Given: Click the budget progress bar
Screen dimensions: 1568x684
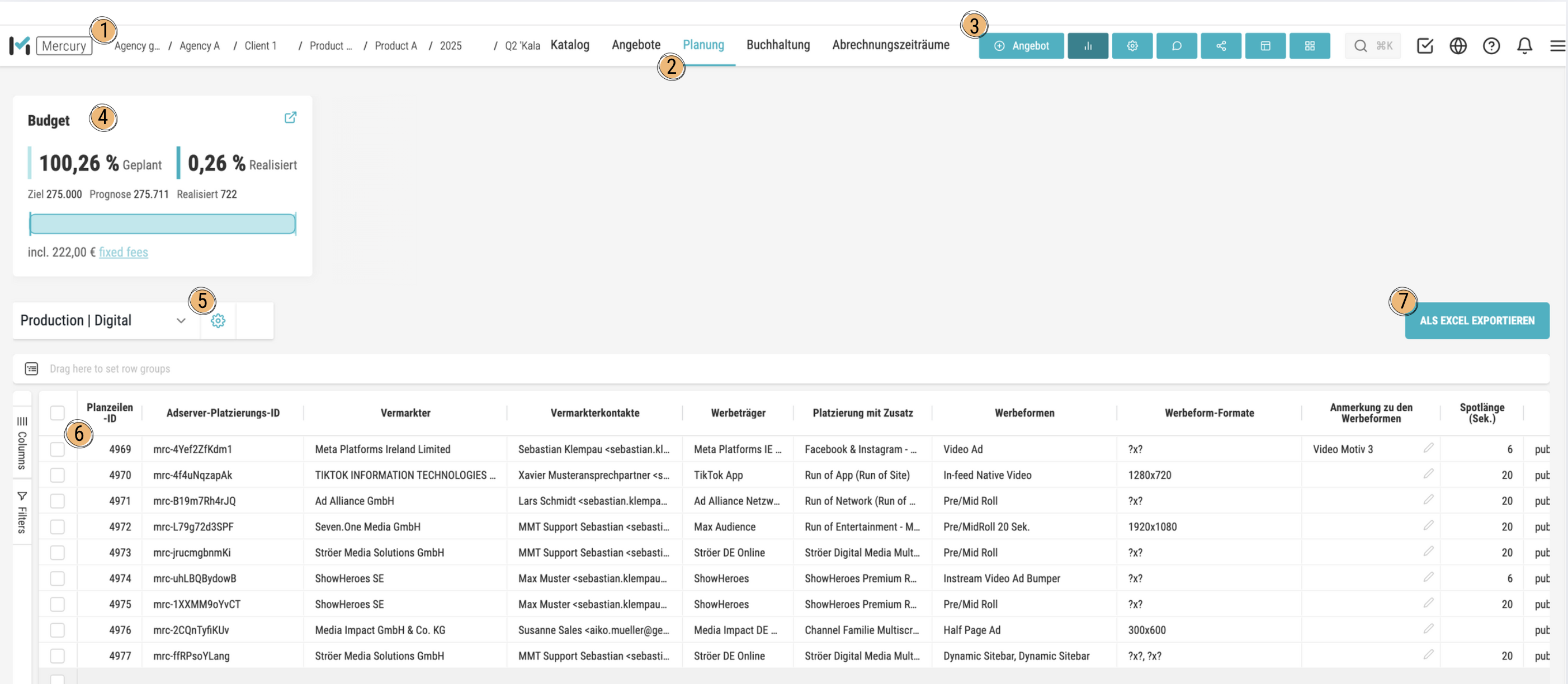Looking at the screenshot, I should [163, 224].
